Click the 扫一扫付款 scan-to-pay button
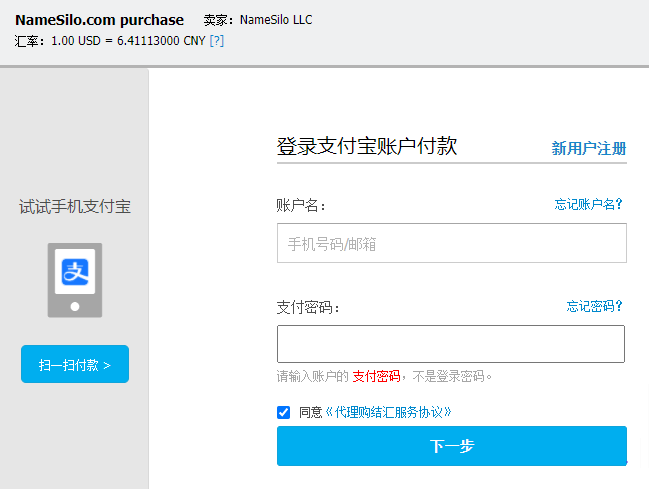This screenshot has width=649, height=489. [x=75, y=364]
